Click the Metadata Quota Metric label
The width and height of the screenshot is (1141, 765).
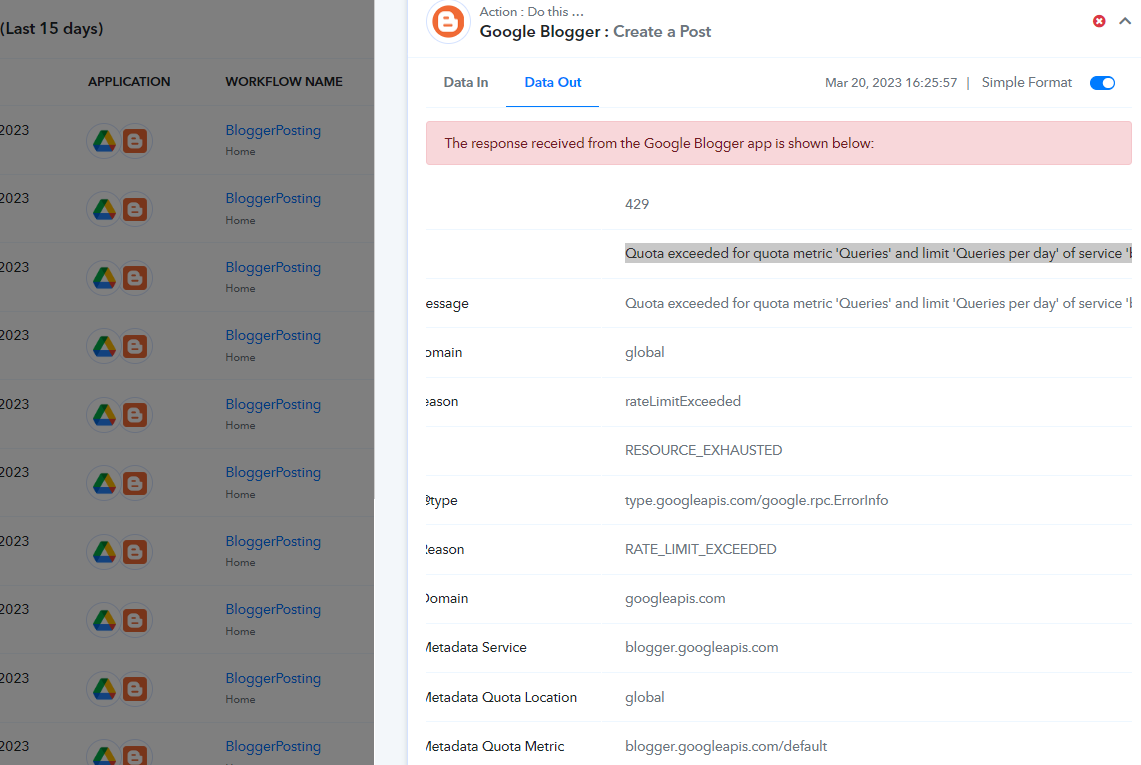[x=495, y=747]
